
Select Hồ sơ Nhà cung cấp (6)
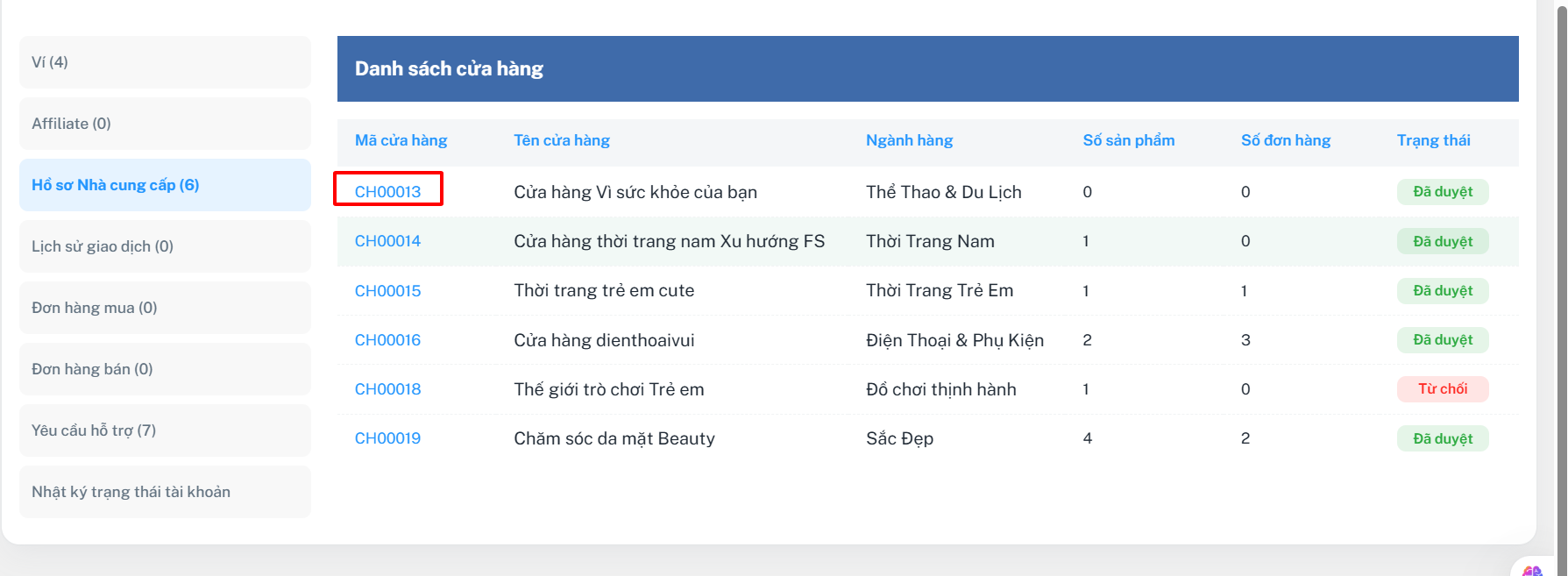[x=165, y=185]
